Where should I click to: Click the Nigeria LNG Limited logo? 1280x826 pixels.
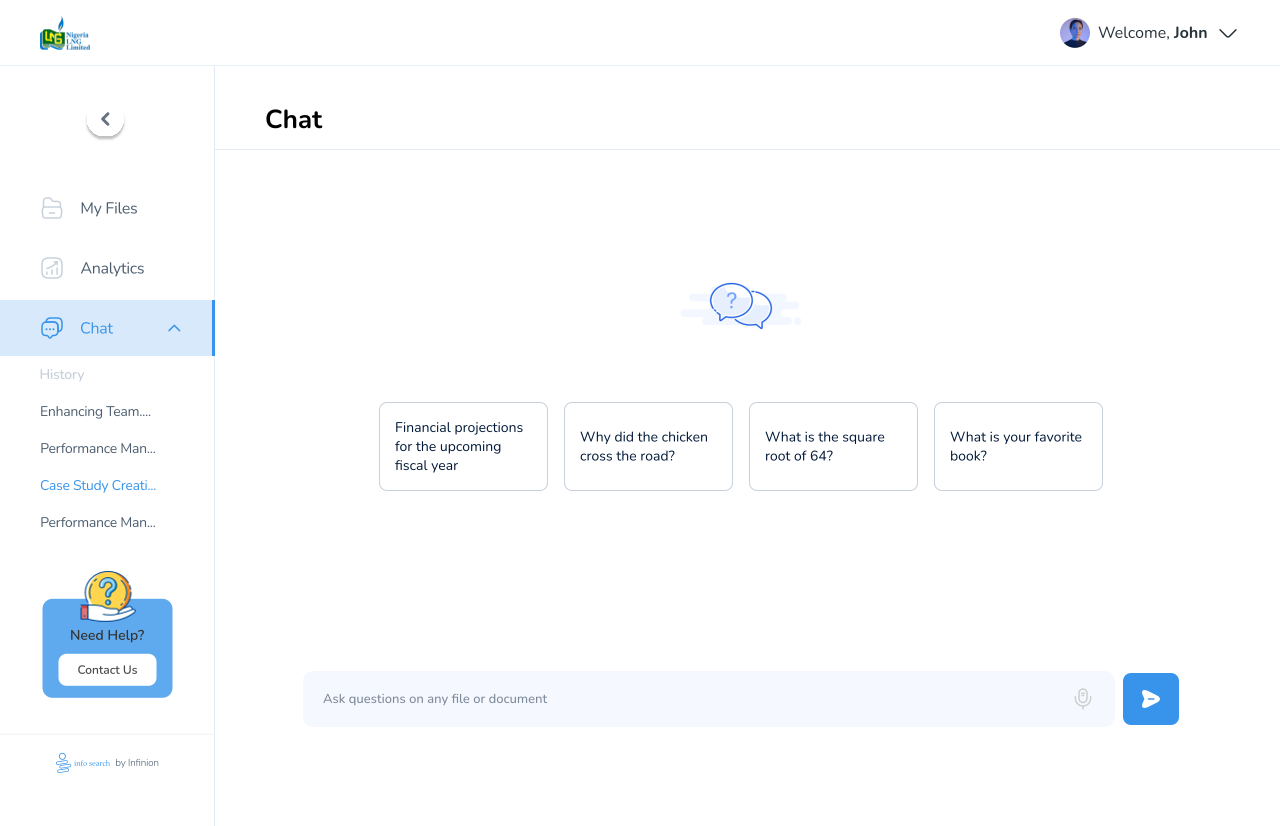[65, 36]
